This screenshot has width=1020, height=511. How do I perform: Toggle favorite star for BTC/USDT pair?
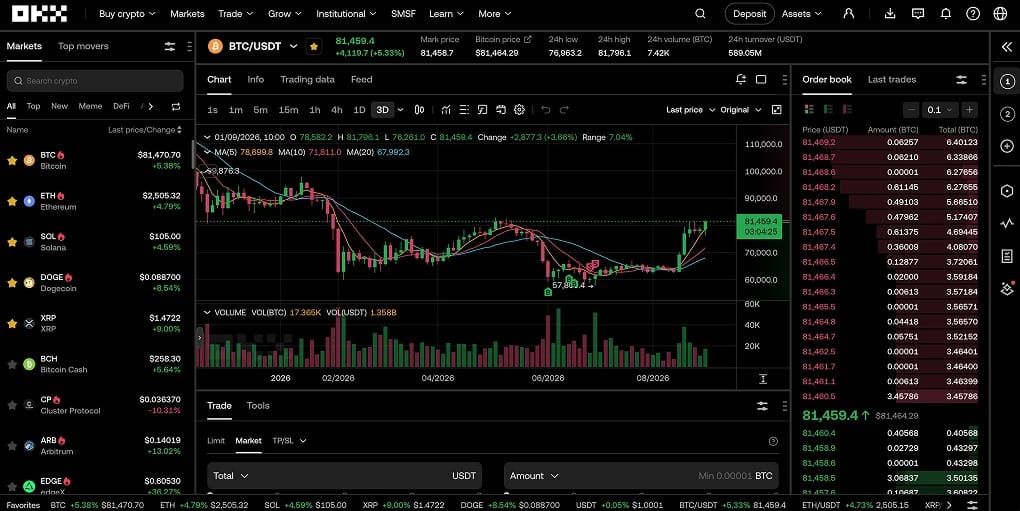[x=314, y=46]
